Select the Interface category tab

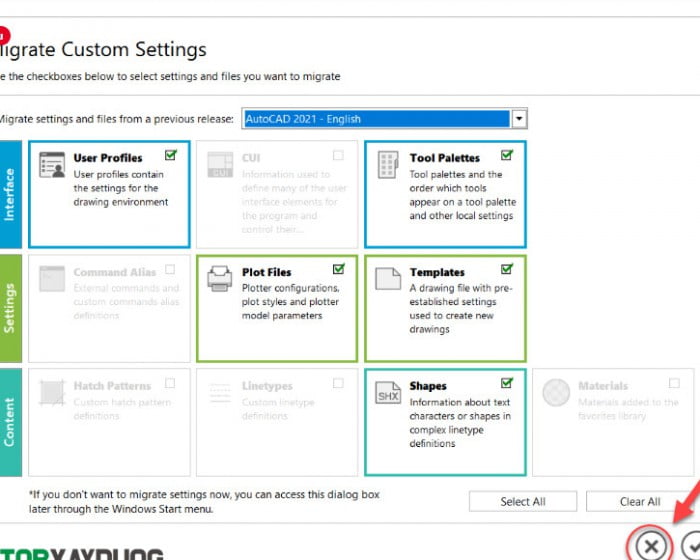click(10, 194)
